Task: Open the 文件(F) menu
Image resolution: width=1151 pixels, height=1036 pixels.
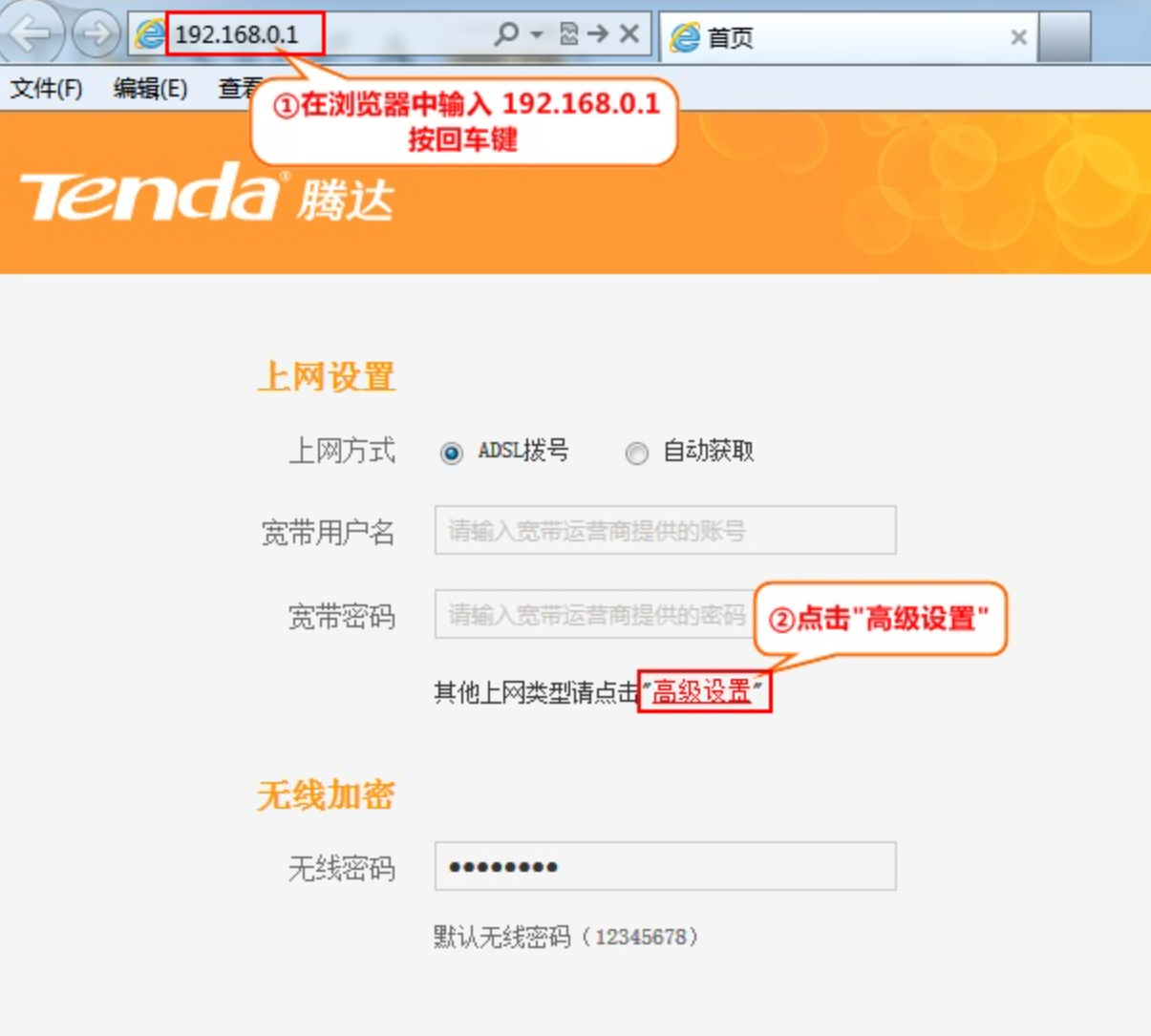Action: tap(46, 89)
